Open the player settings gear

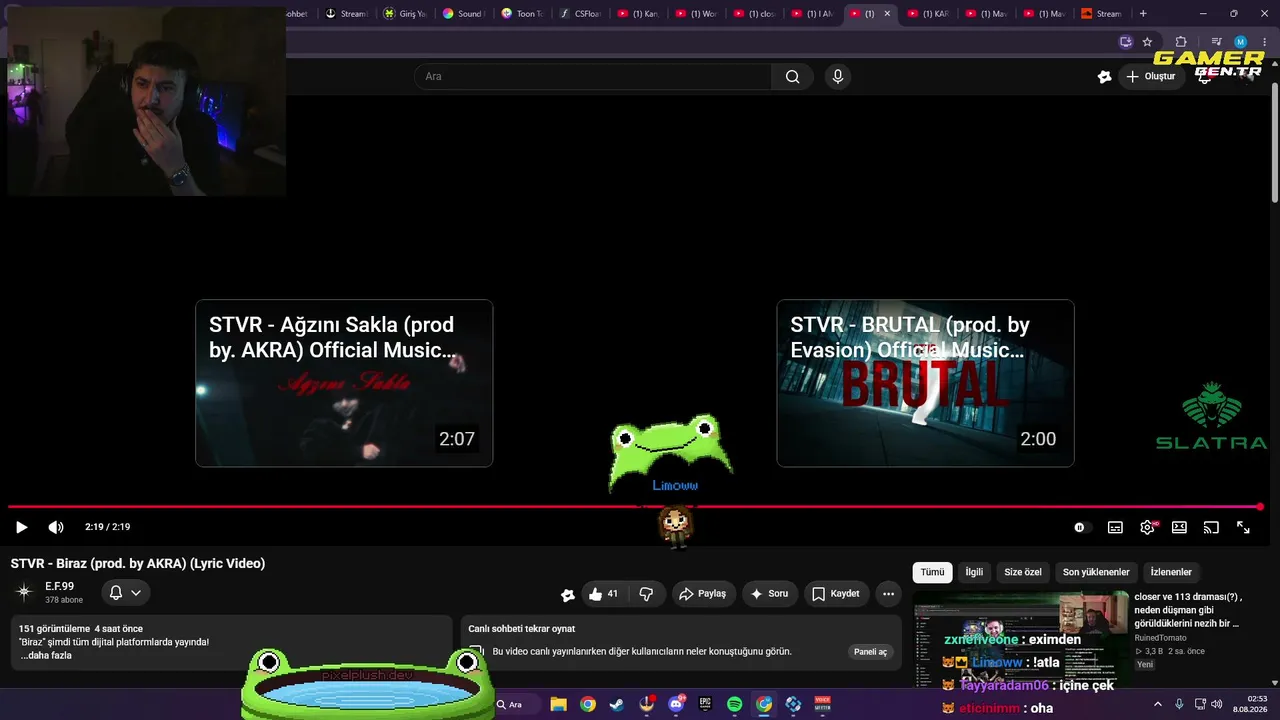(x=1147, y=527)
